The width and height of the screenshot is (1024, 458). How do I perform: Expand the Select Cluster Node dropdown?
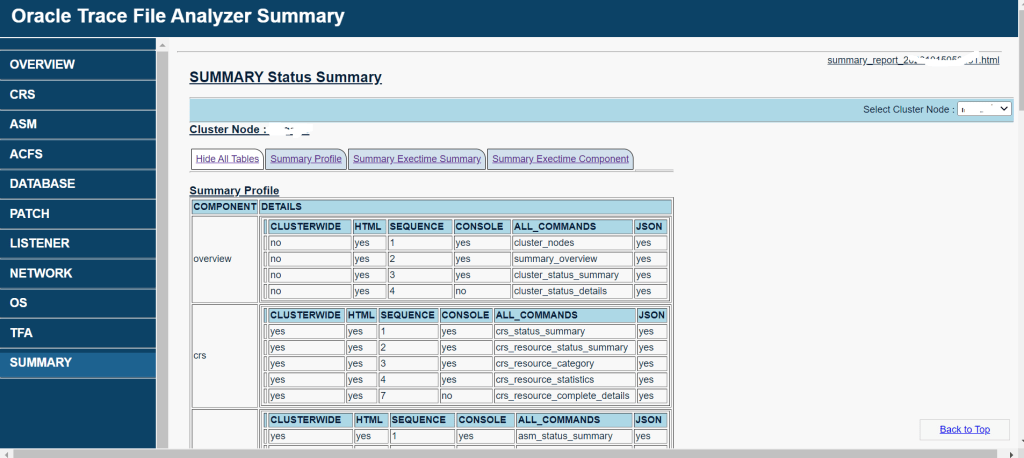(x=984, y=109)
